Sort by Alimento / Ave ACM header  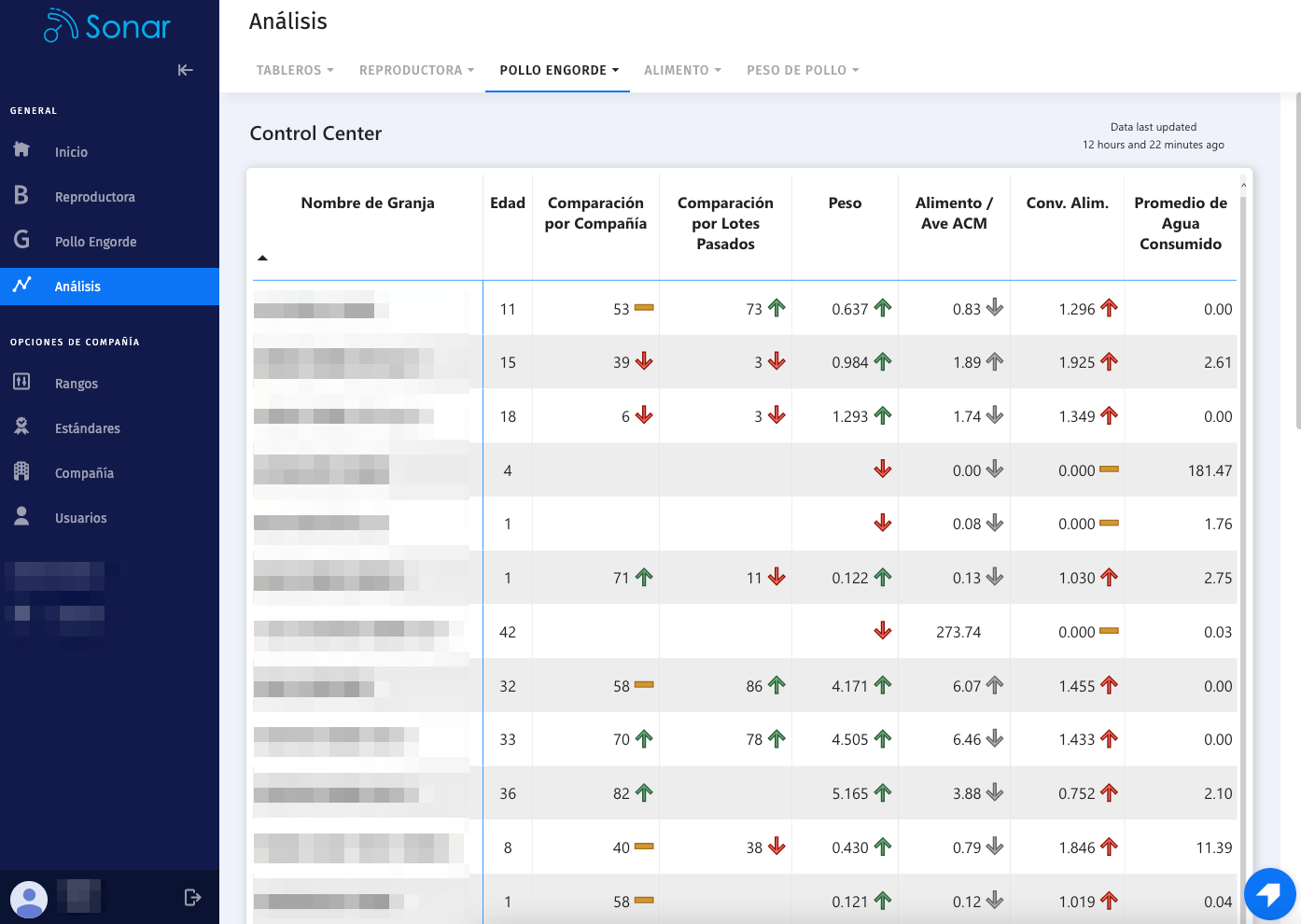[954, 213]
